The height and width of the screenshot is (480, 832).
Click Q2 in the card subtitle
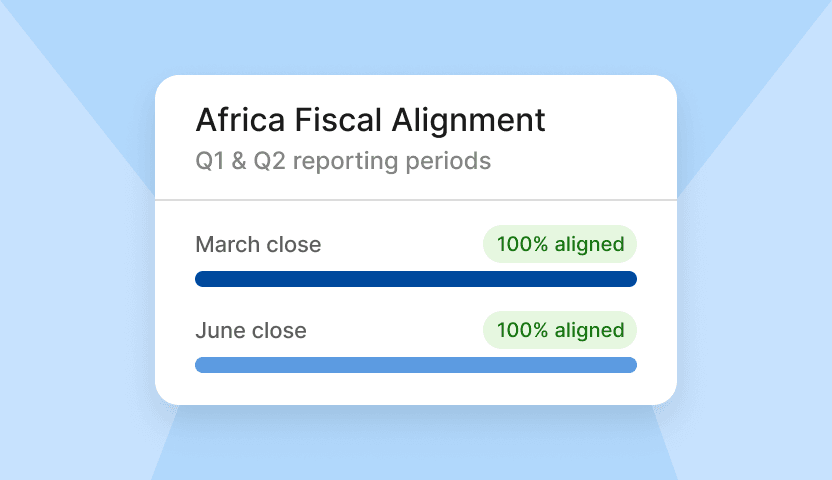click(266, 160)
